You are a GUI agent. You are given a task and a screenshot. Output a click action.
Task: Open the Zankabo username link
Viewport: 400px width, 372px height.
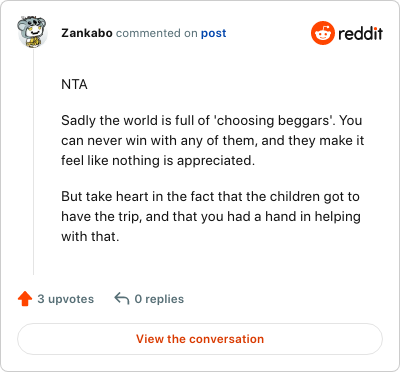coord(87,33)
